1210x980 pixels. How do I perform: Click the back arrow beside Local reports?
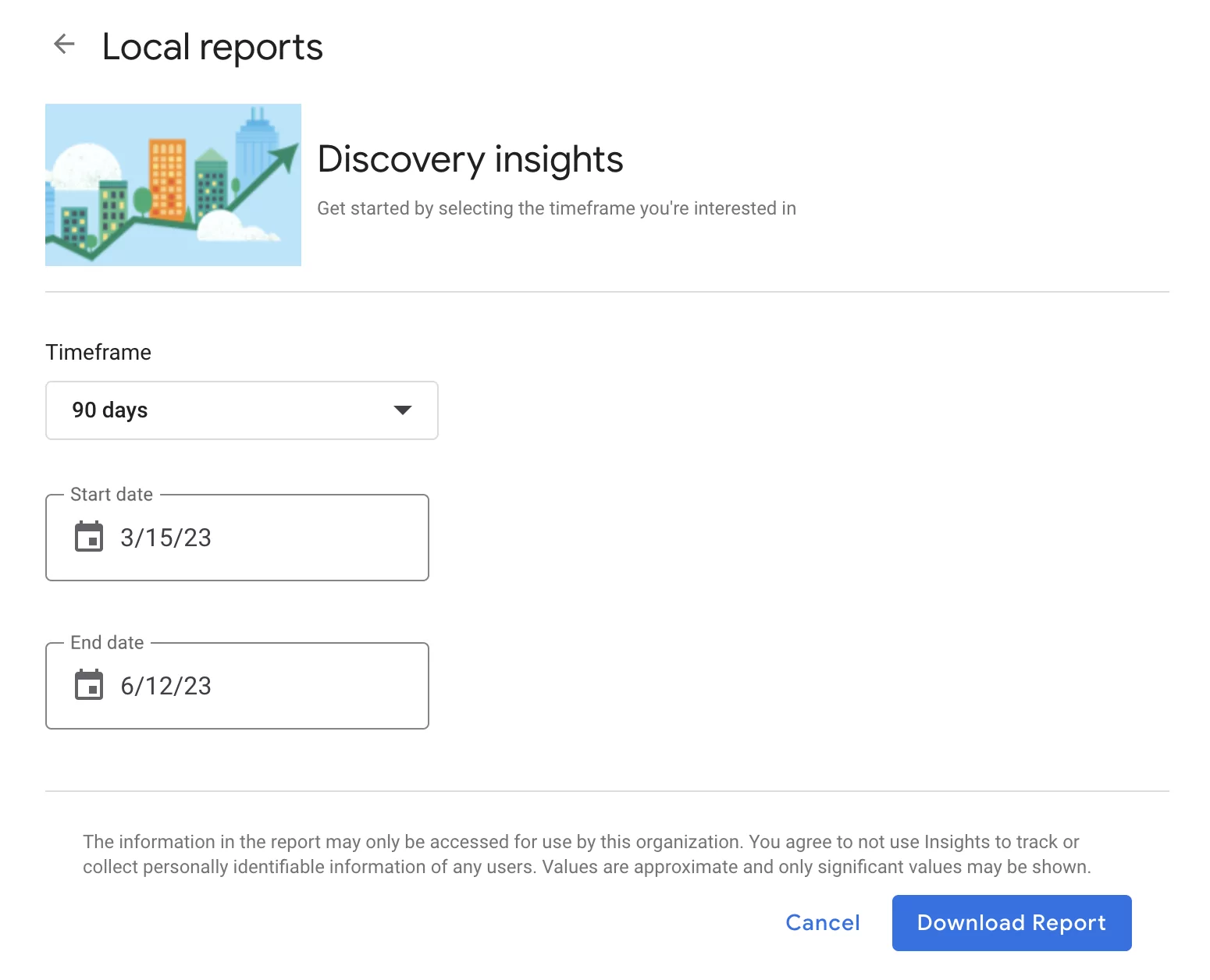pyautogui.click(x=64, y=44)
